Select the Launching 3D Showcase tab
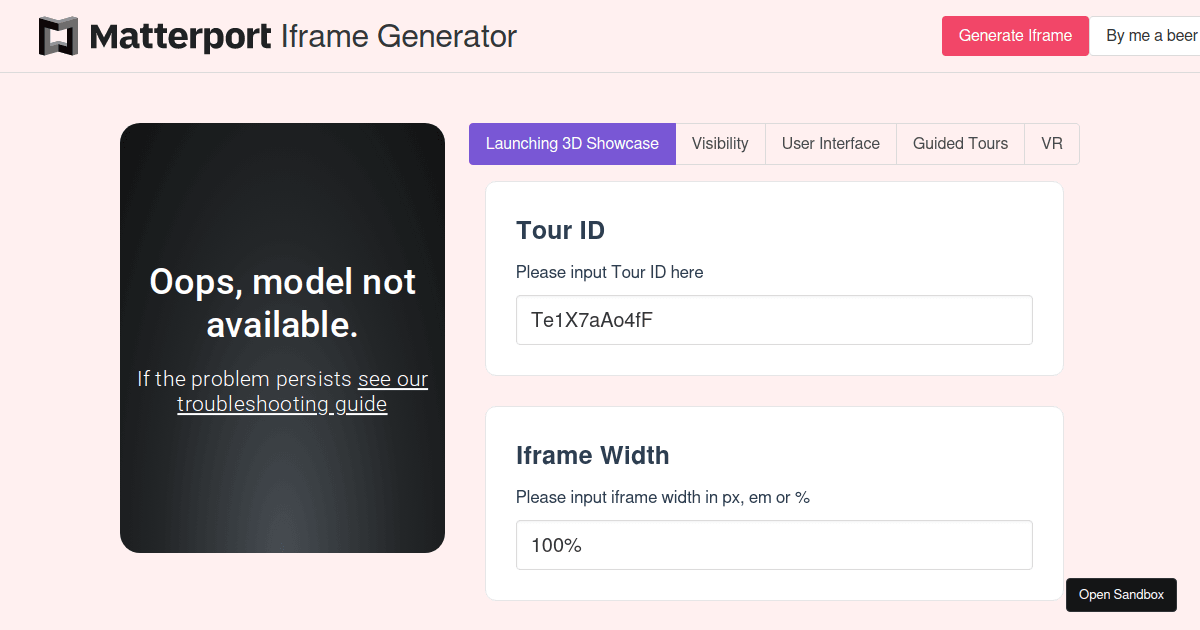The width and height of the screenshot is (1200, 630). [572, 144]
